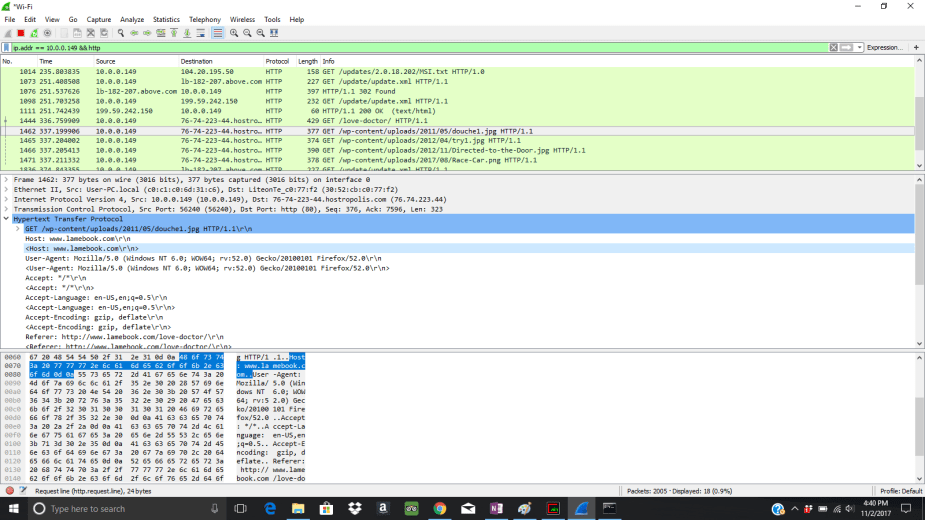This screenshot has height=520, width=925.
Task: Open capture options from the toolbar
Action: 47,33
